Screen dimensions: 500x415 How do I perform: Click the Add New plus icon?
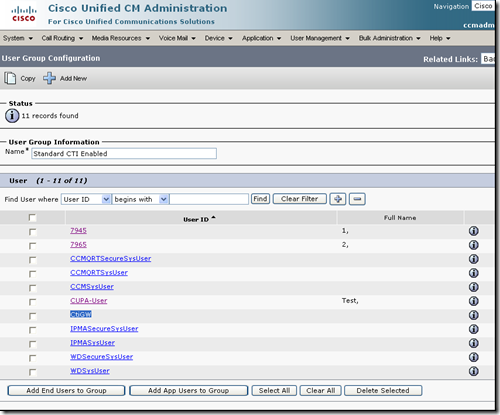(x=49, y=78)
